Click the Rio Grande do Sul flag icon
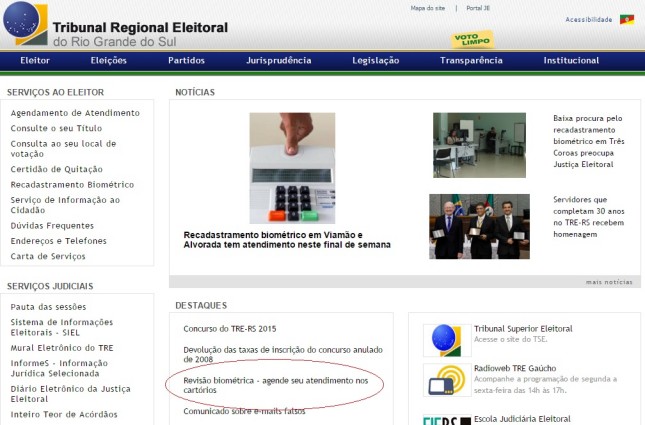The image size is (645, 425). 628,19
